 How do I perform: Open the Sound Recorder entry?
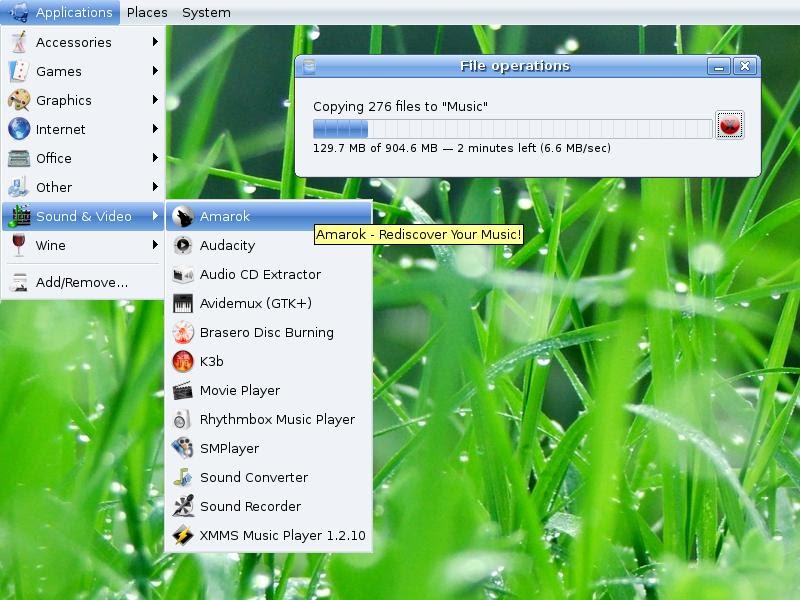click(269, 506)
